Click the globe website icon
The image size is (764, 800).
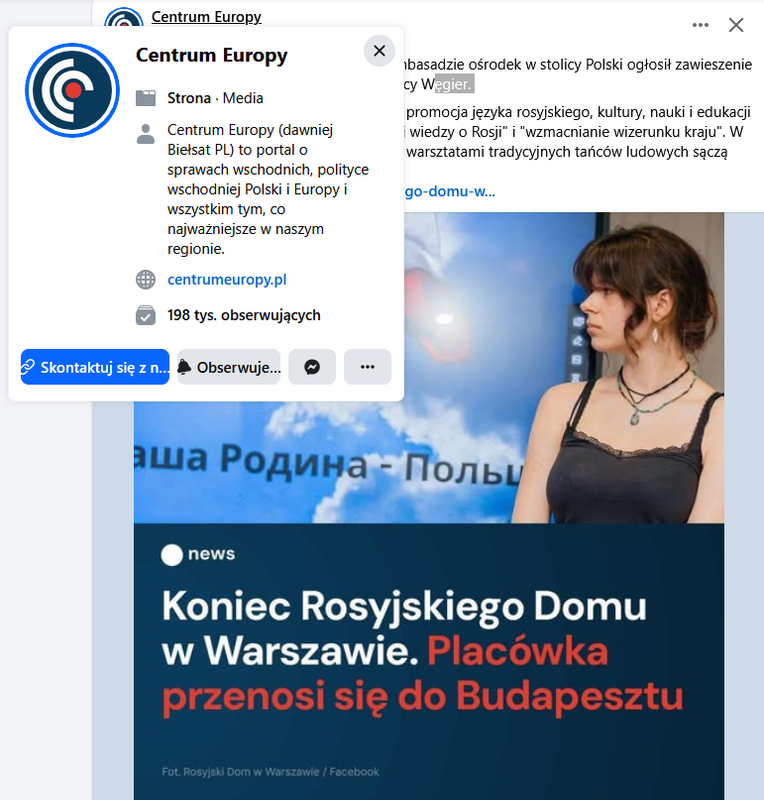point(145,280)
